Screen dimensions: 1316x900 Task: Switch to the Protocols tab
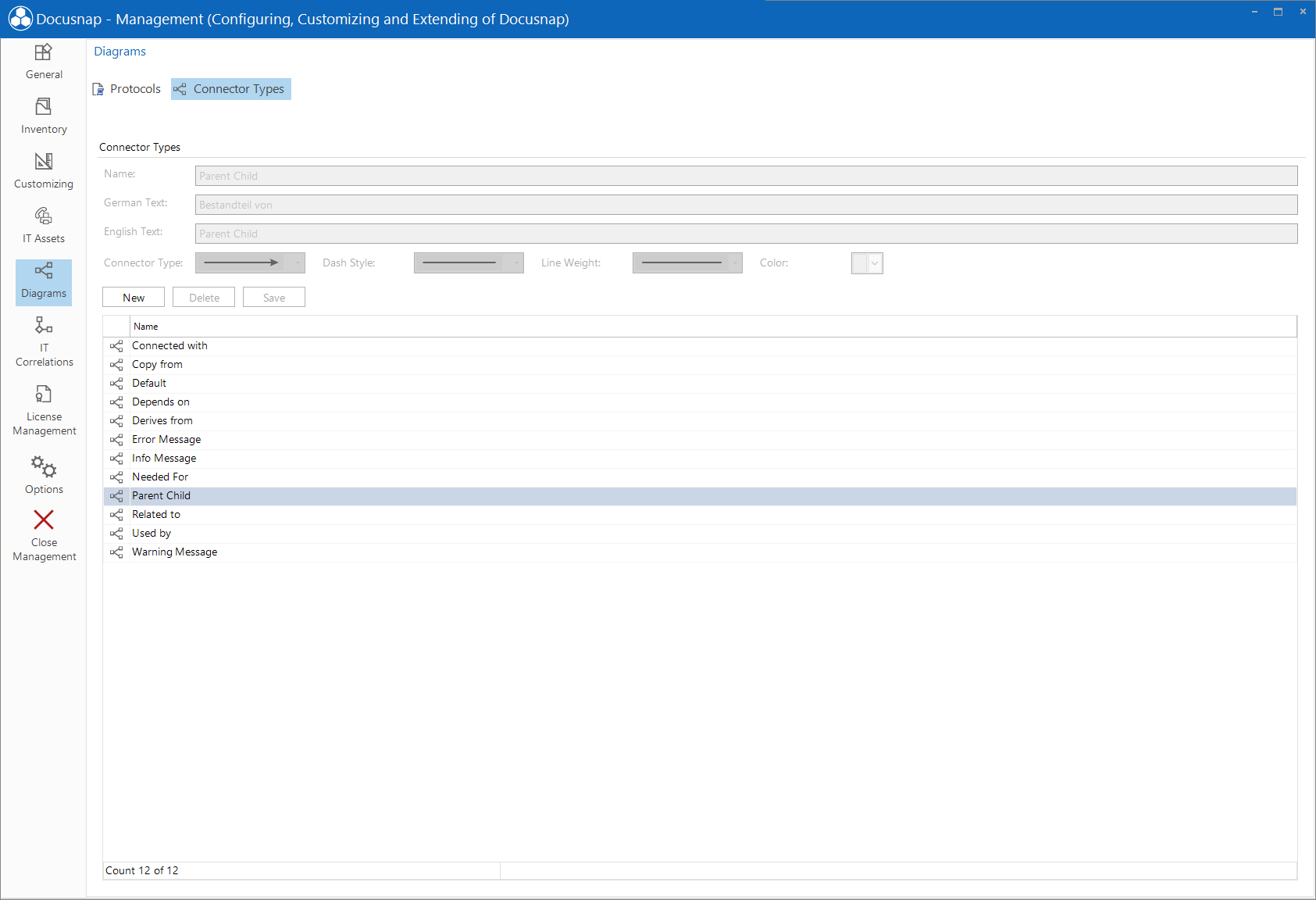(x=127, y=89)
